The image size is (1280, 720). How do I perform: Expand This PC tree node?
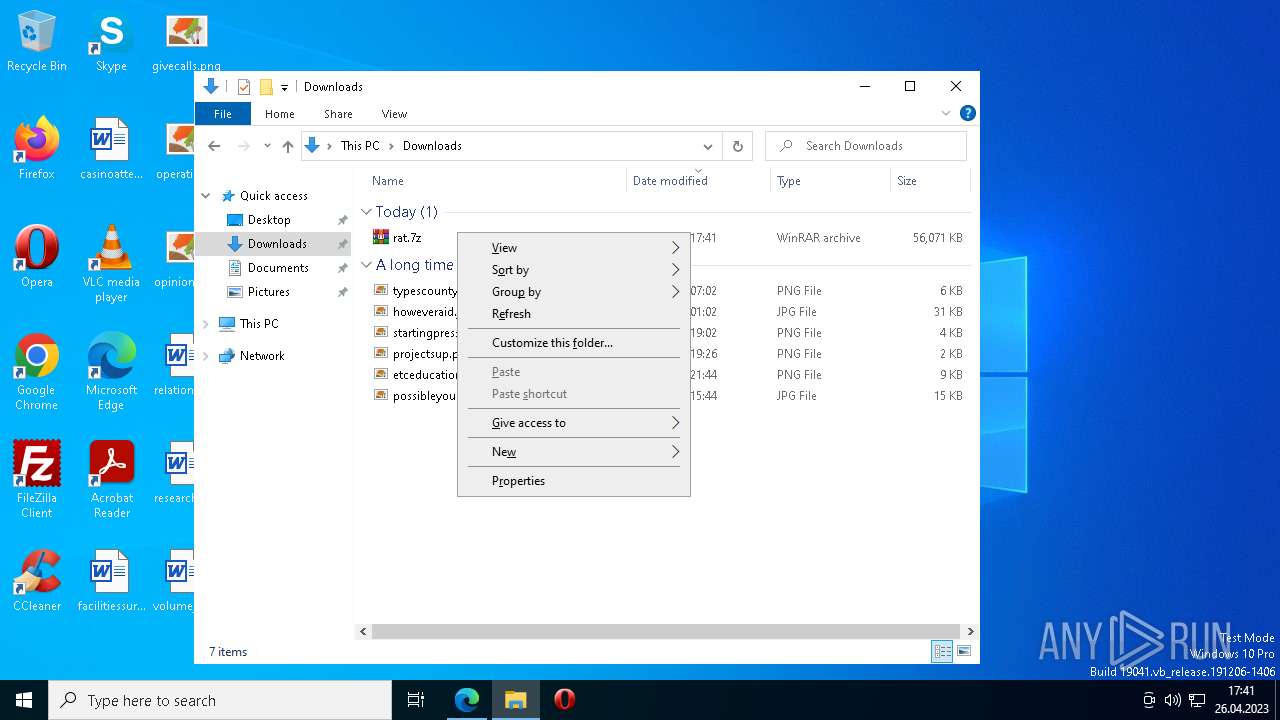[x=206, y=324]
